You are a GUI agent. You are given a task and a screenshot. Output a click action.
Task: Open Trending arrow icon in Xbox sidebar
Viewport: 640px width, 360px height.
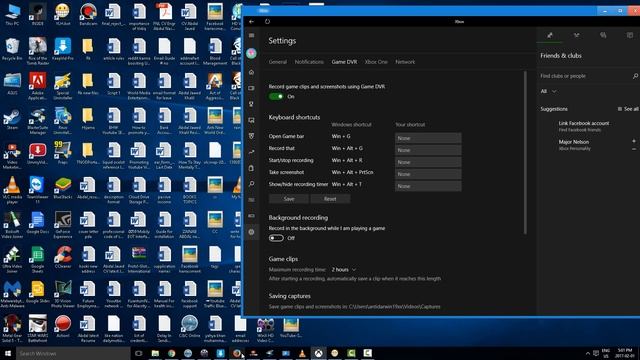pos(251,152)
